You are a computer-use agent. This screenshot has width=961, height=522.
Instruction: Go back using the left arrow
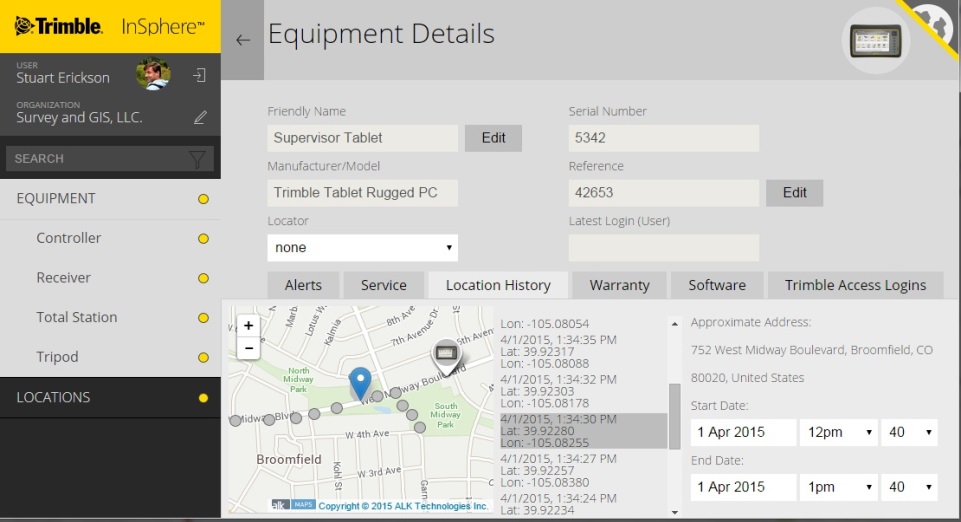243,40
